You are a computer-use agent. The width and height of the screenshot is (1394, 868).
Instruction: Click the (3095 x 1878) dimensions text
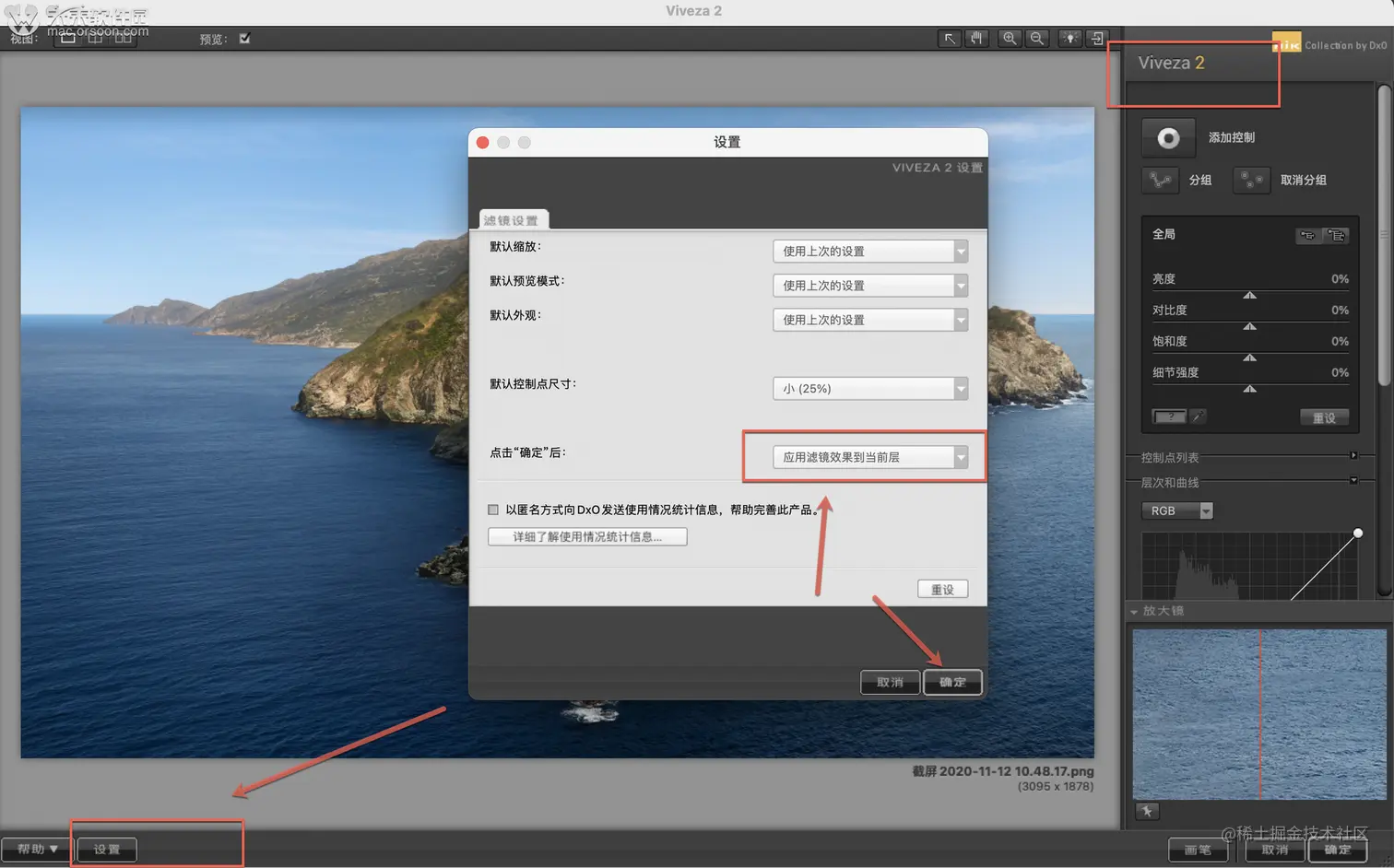point(1056,787)
